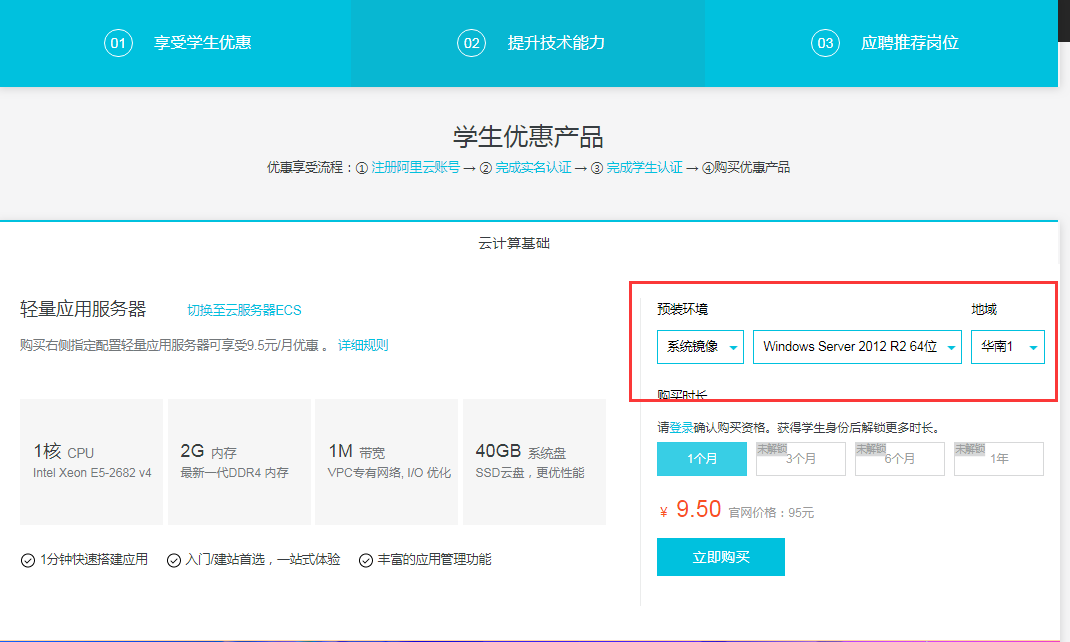Choose the locked 3个月 duration option

tap(800, 458)
